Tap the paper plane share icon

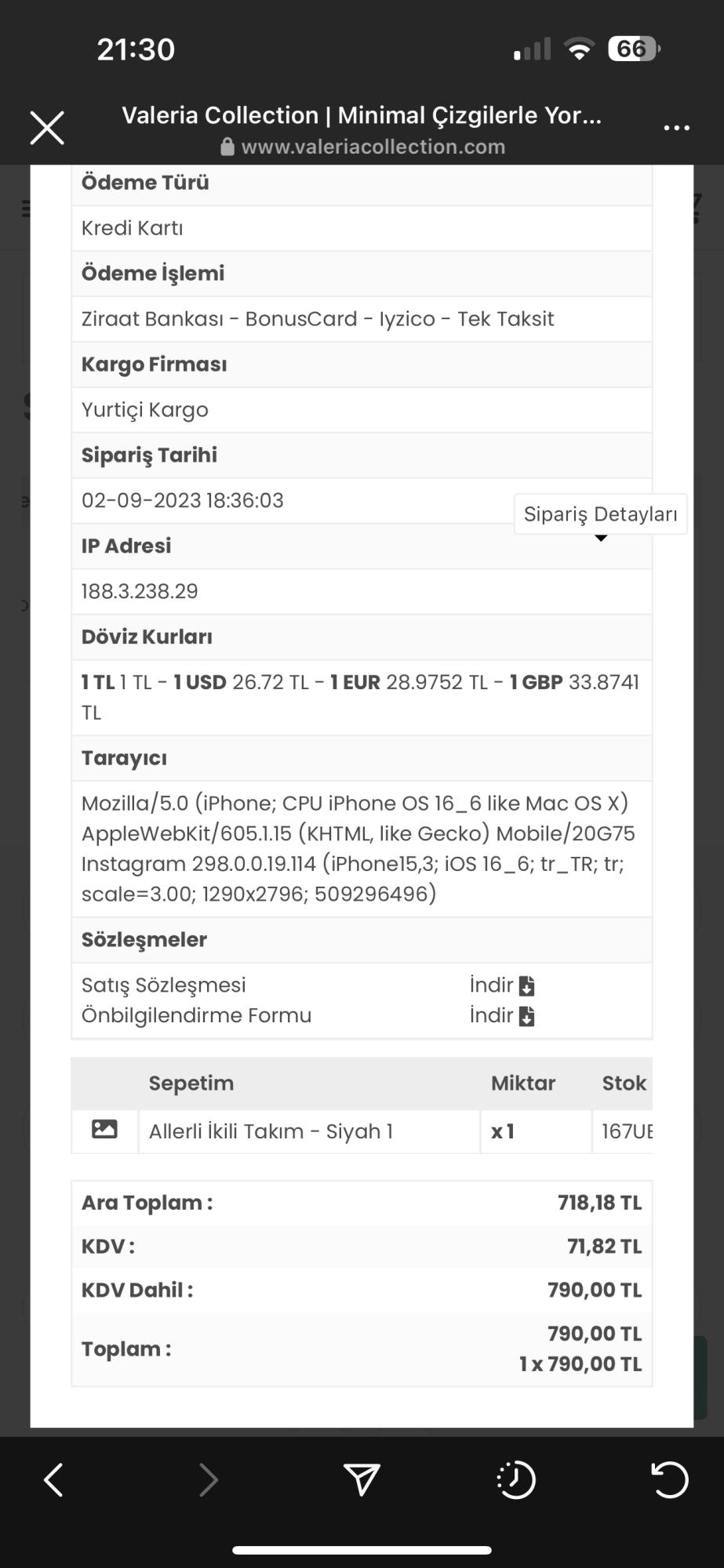(x=362, y=1479)
